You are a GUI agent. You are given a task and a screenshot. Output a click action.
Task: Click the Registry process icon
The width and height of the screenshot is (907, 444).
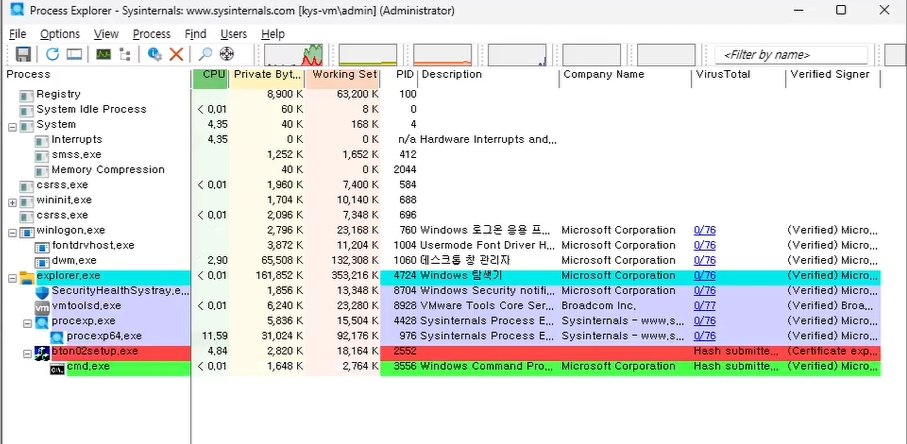[27, 95]
